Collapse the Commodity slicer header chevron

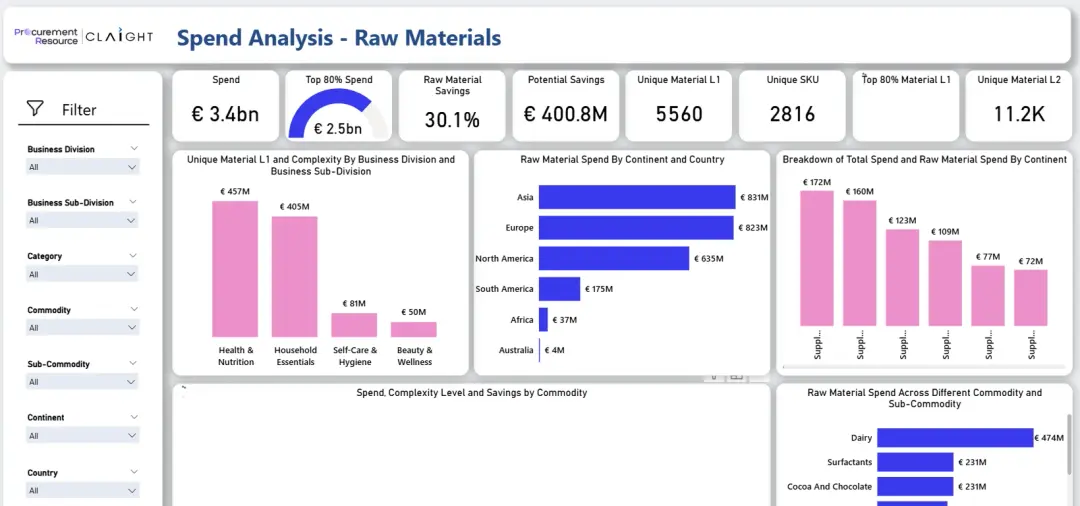[134, 309]
